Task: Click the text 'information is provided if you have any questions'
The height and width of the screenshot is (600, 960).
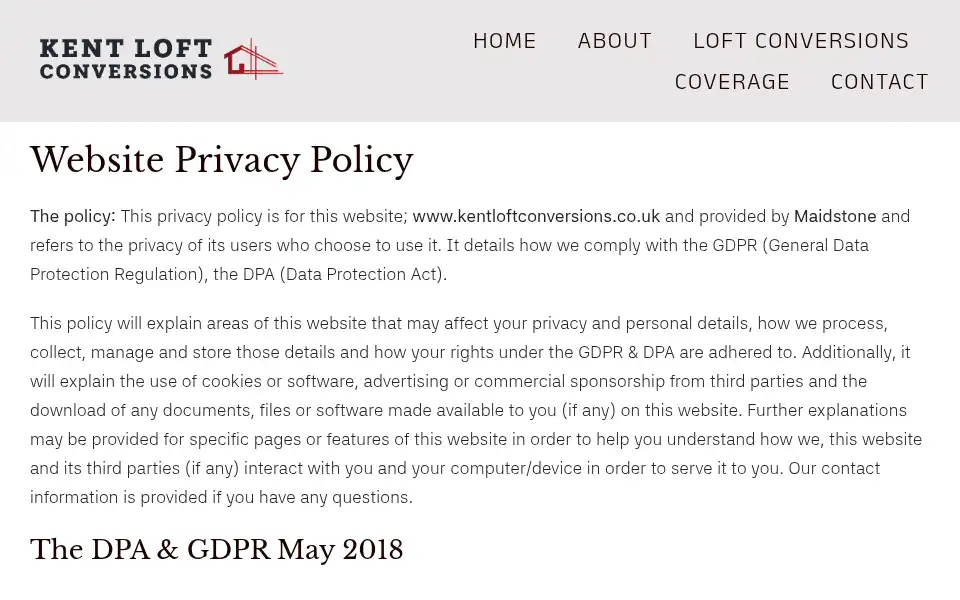Action: tap(219, 497)
